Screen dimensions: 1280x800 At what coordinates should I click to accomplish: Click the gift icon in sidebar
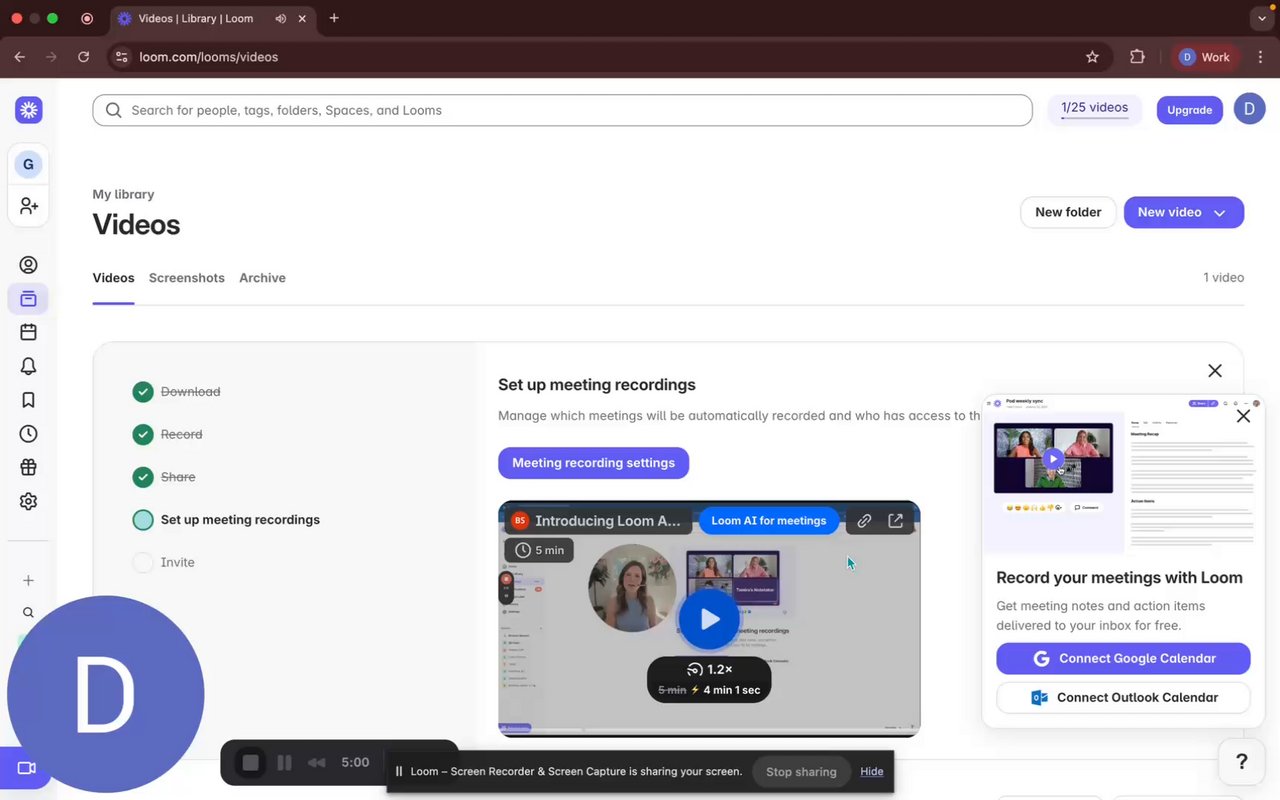[x=28, y=467]
